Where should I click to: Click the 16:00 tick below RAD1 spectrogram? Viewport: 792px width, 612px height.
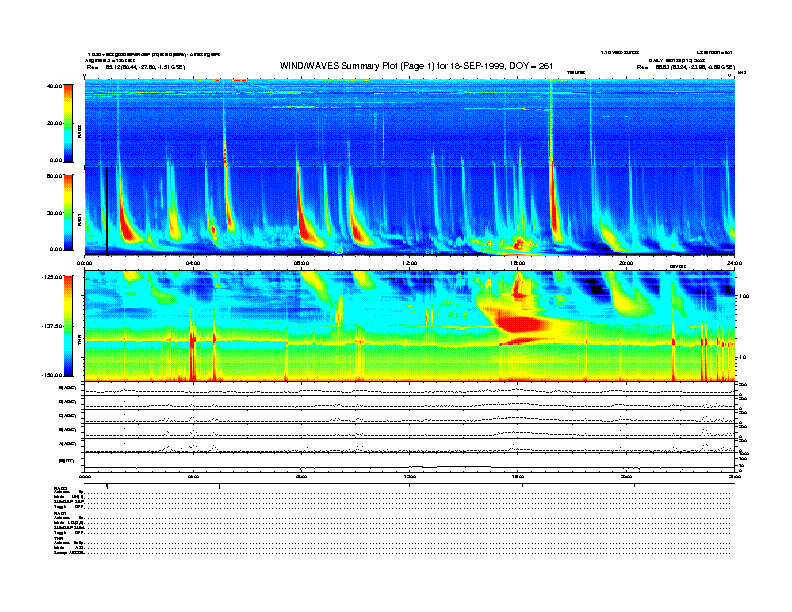point(518,263)
